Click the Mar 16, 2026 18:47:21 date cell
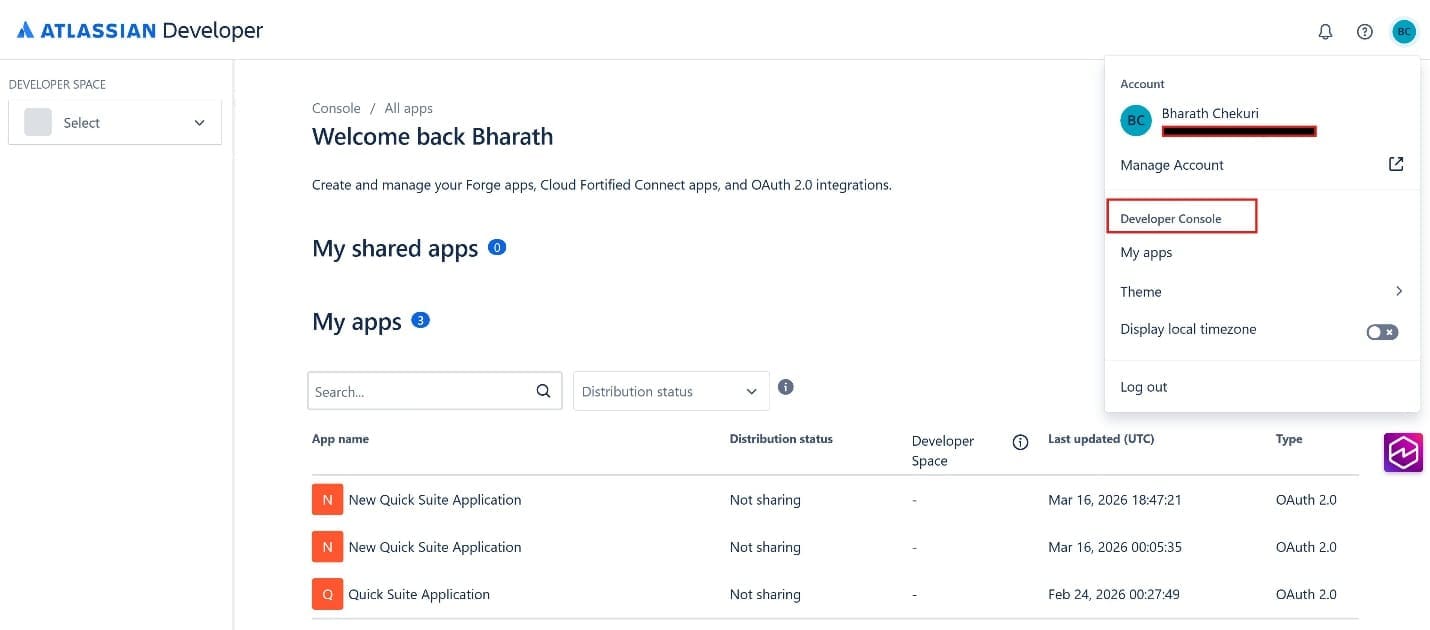 pyautogui.click(x=1115, y=500)
